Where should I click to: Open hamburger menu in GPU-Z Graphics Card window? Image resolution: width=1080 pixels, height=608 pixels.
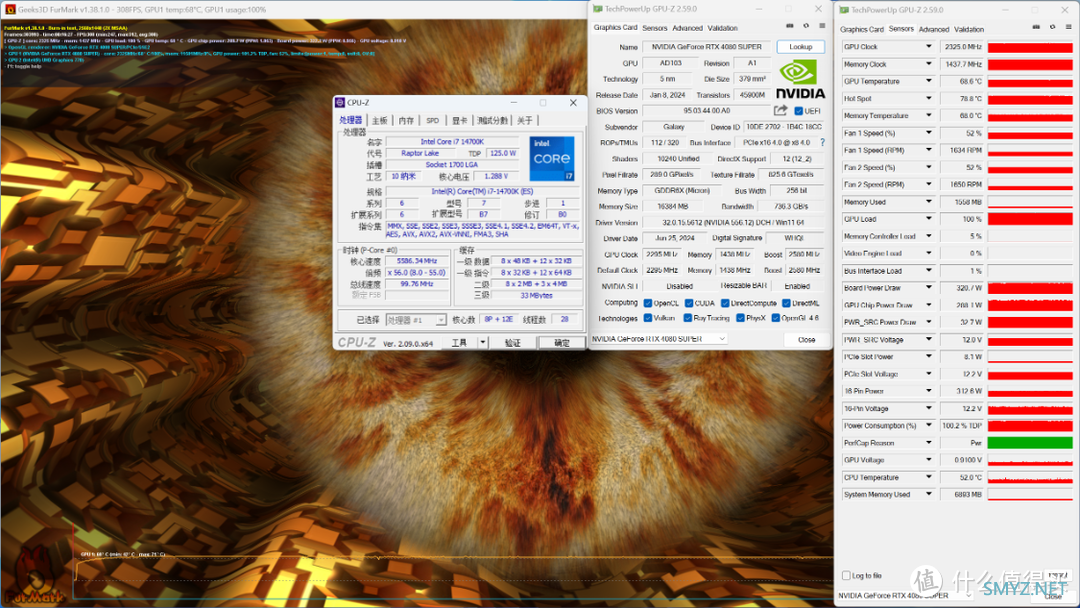[822, 26]
